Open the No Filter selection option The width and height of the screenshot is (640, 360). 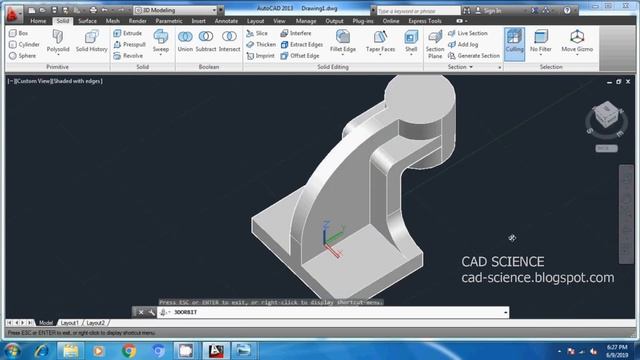point(541,42)
